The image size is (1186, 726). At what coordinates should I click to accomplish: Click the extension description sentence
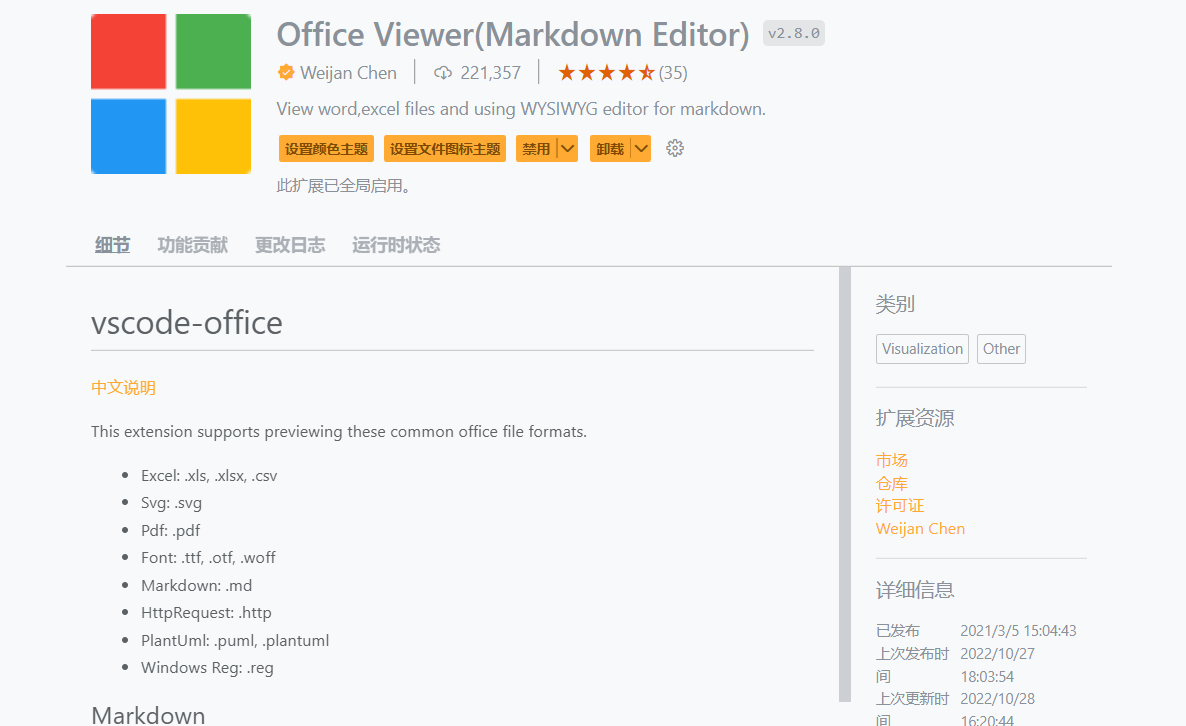pyautogui.click(x=521, y=109)
